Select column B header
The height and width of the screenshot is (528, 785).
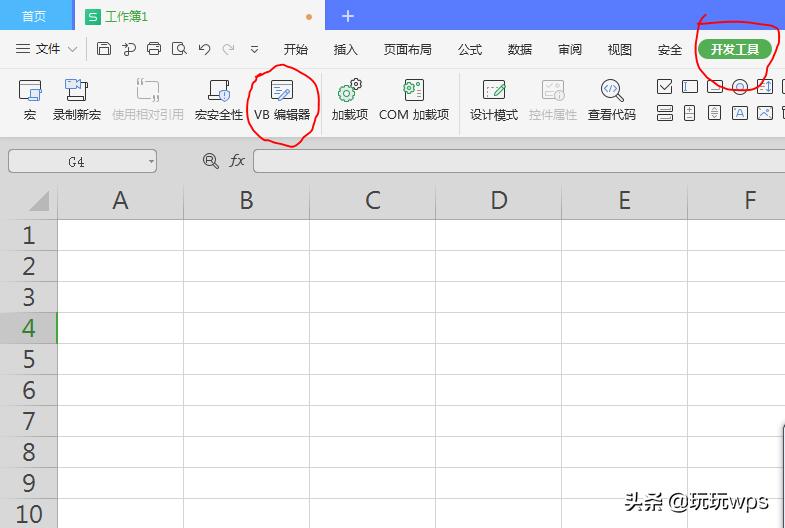(246, 201)
